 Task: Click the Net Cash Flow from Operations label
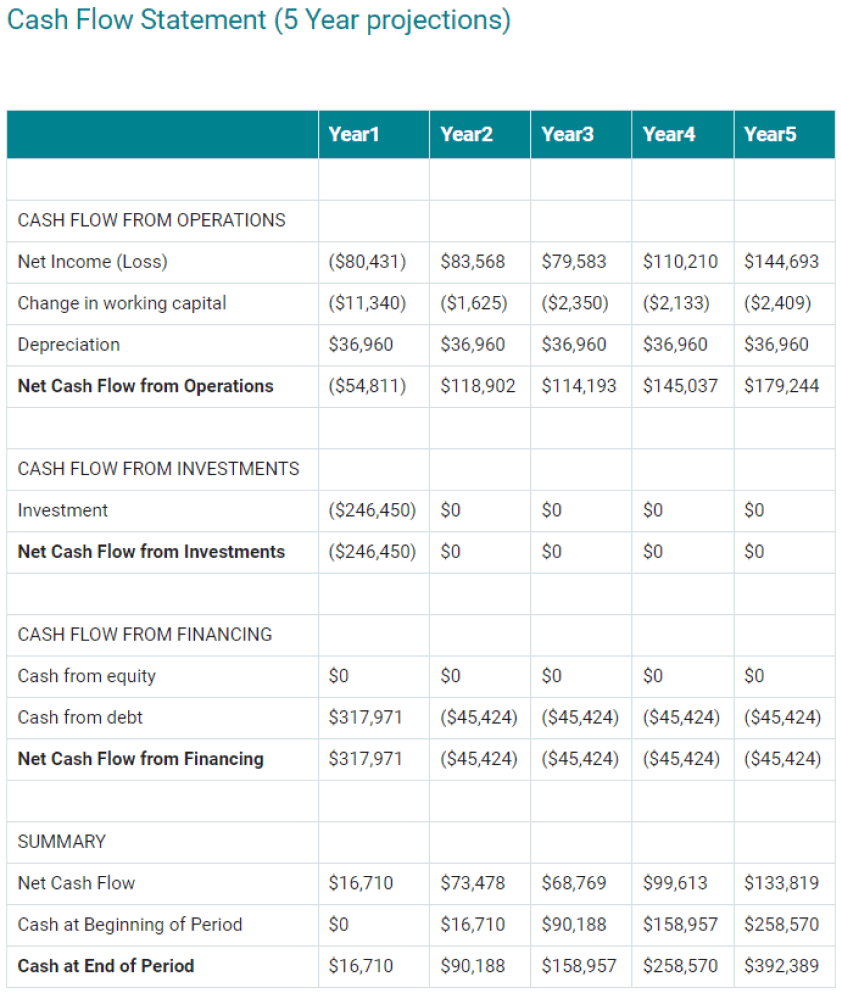tap(145, 386)
